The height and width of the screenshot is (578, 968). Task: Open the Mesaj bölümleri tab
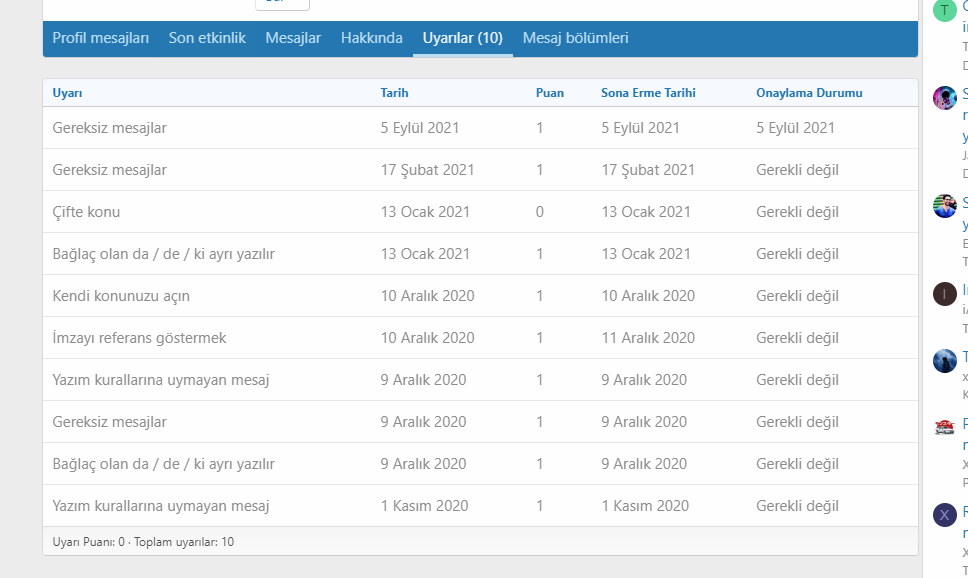click(576, 38)
